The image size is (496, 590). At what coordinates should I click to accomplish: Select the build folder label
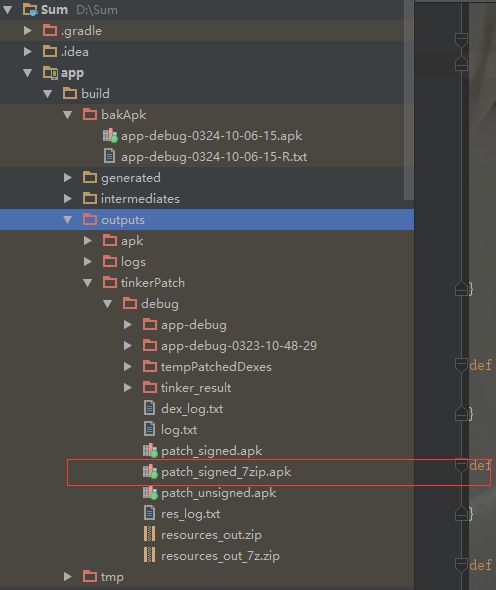(95, 94)
